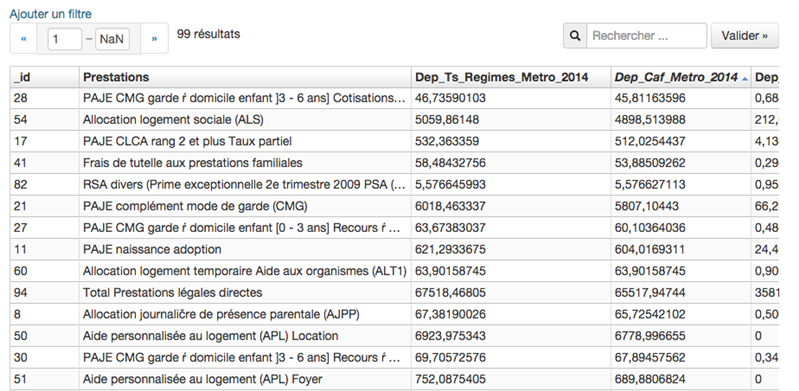Select 'Frais de tutelle aux prestations familiales' cell
The image size is (799, 391).
click(x=245, y=163)
